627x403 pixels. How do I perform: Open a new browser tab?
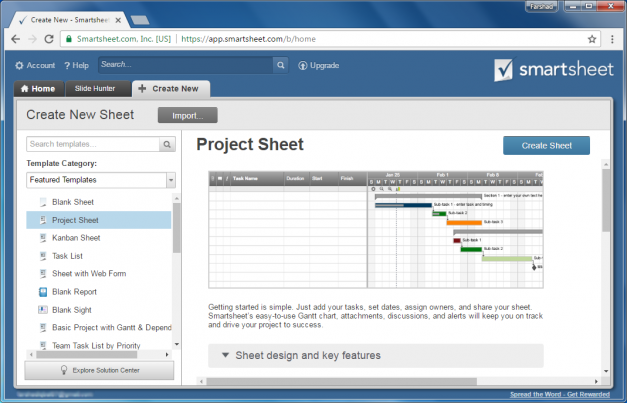pos(140,20)
